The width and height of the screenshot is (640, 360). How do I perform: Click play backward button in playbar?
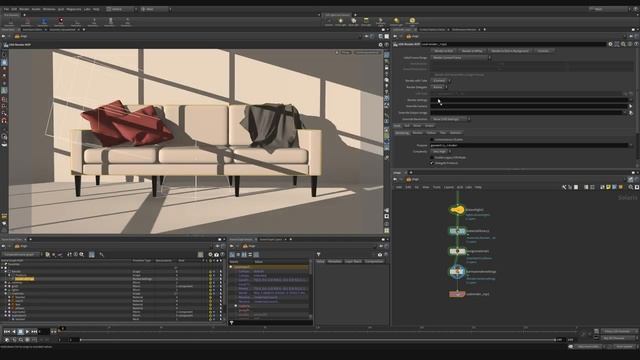tap(13, 332)
